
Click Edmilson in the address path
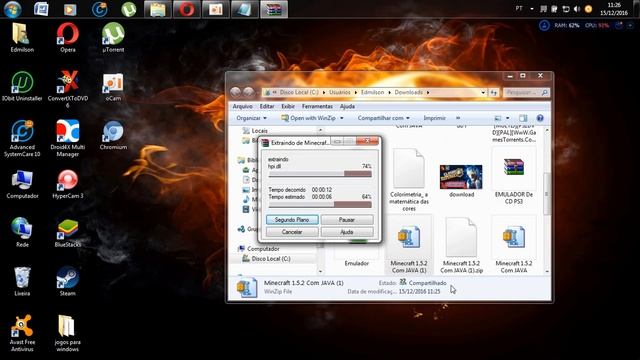pos(372,93)
